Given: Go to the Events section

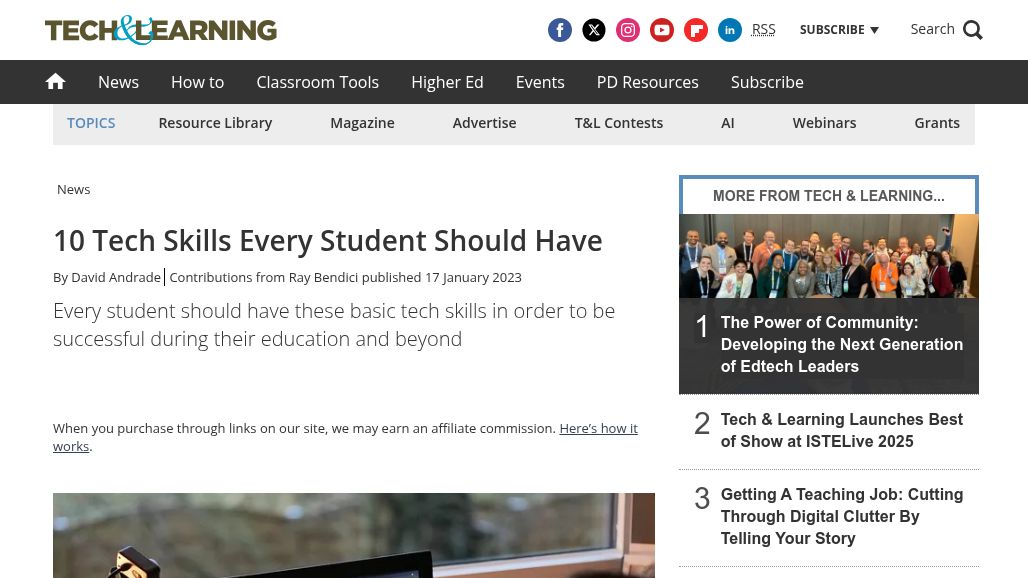Looking at the screenshot, I should [540, 82].
